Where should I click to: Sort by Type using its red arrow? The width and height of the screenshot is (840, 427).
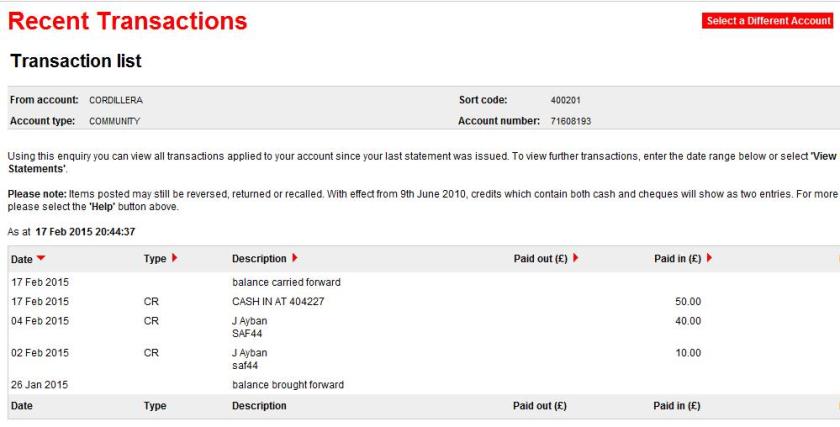pyautogui.click(x=175, y=260)
